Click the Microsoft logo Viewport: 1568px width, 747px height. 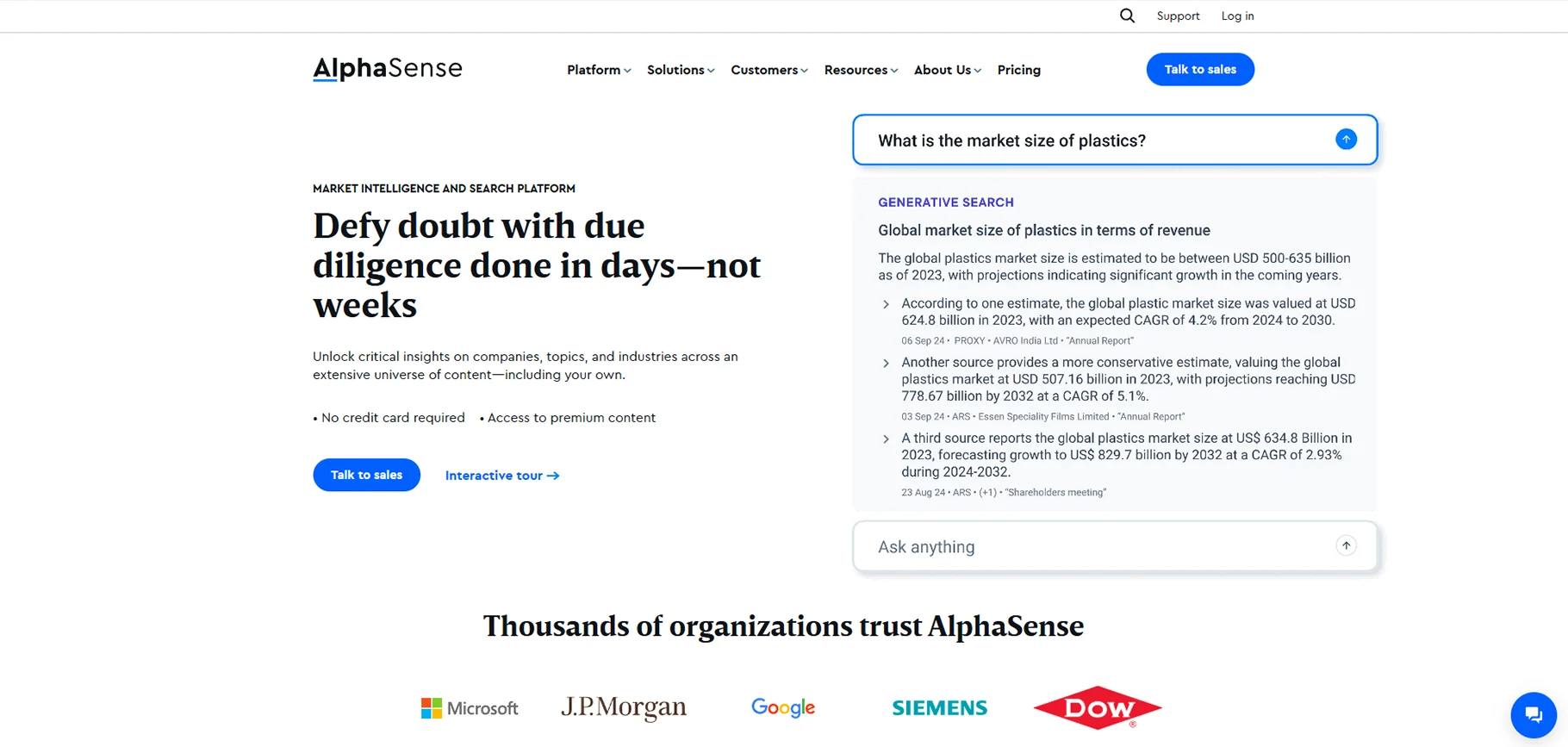(470, 708)
